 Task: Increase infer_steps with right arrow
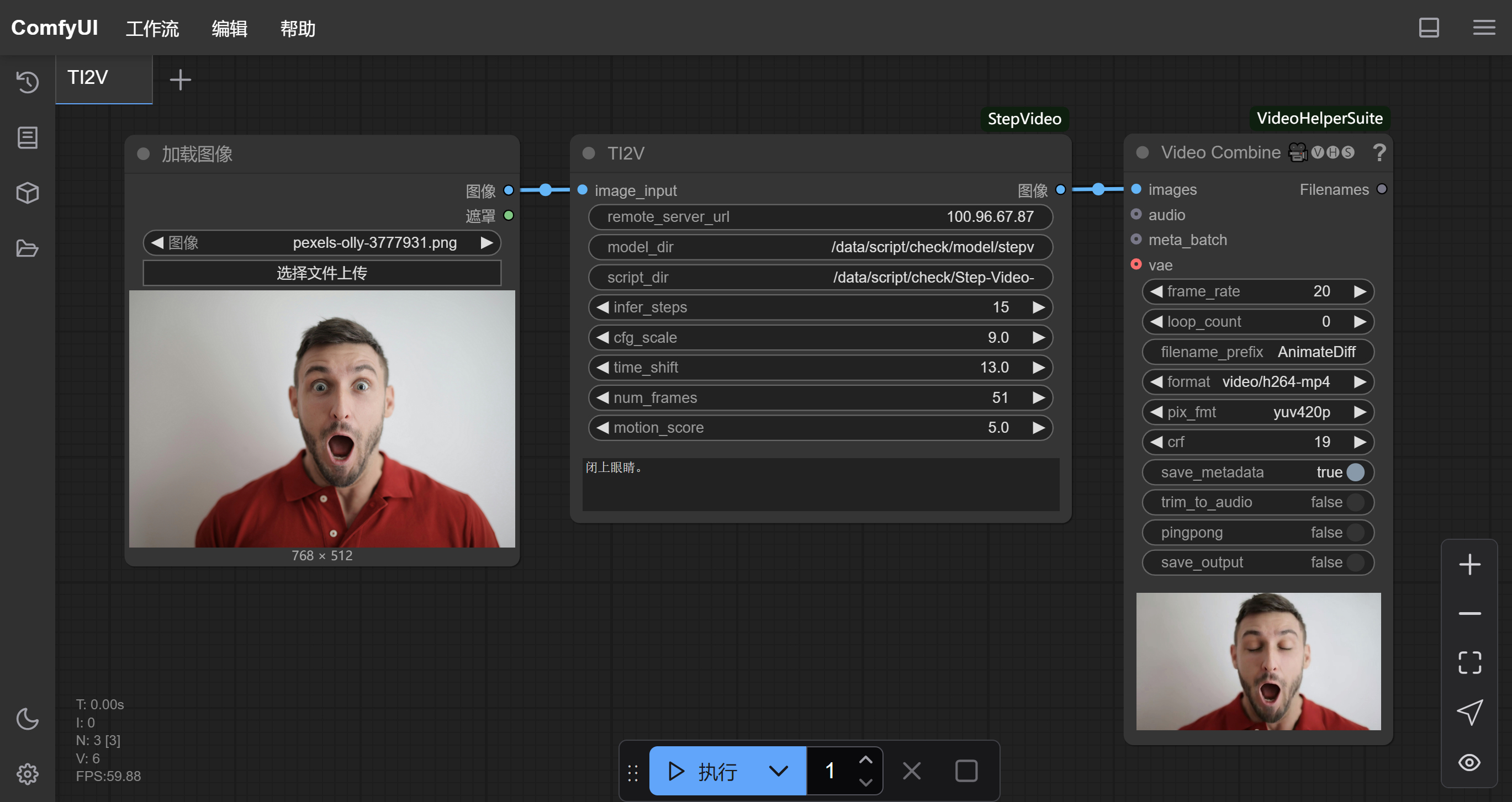coord(1038,307)
